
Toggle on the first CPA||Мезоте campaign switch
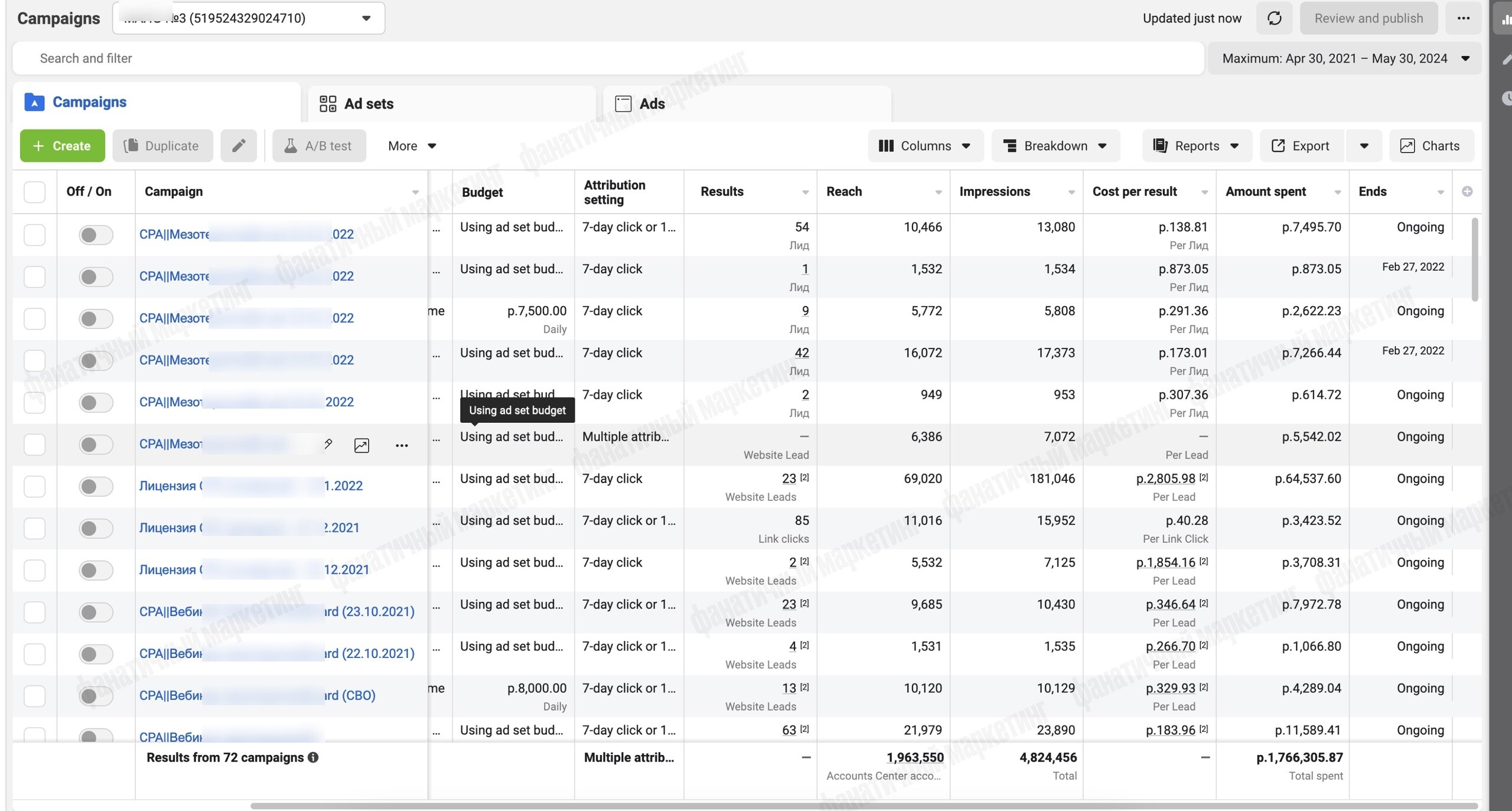coord(96,235)
